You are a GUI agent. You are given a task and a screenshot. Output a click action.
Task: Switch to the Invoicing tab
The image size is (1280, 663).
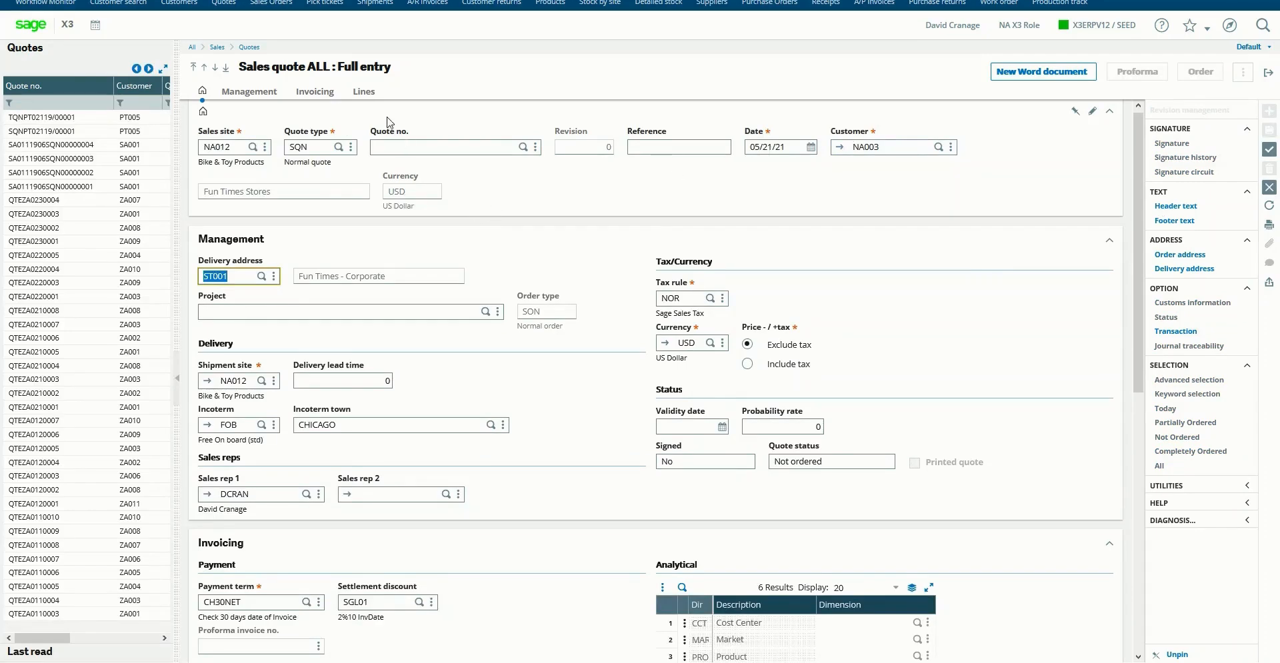coord(315,92)
